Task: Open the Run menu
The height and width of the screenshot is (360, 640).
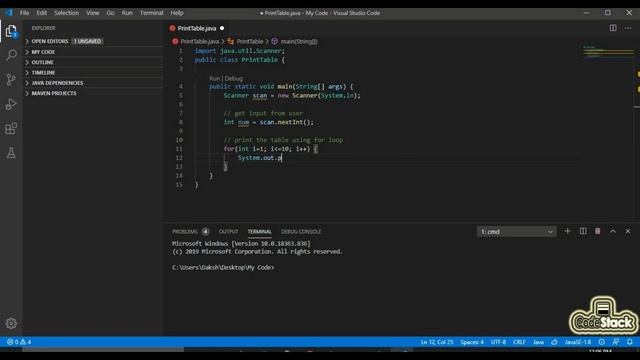Action: (x=127, y=13)
